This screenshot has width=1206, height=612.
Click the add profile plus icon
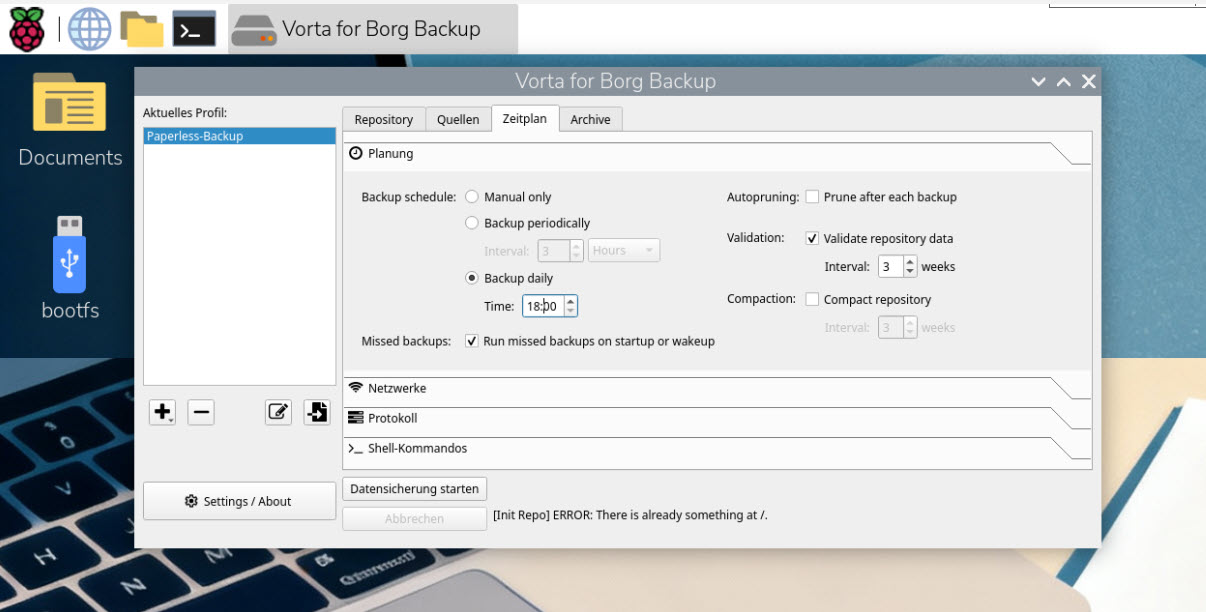pos(162,412)
